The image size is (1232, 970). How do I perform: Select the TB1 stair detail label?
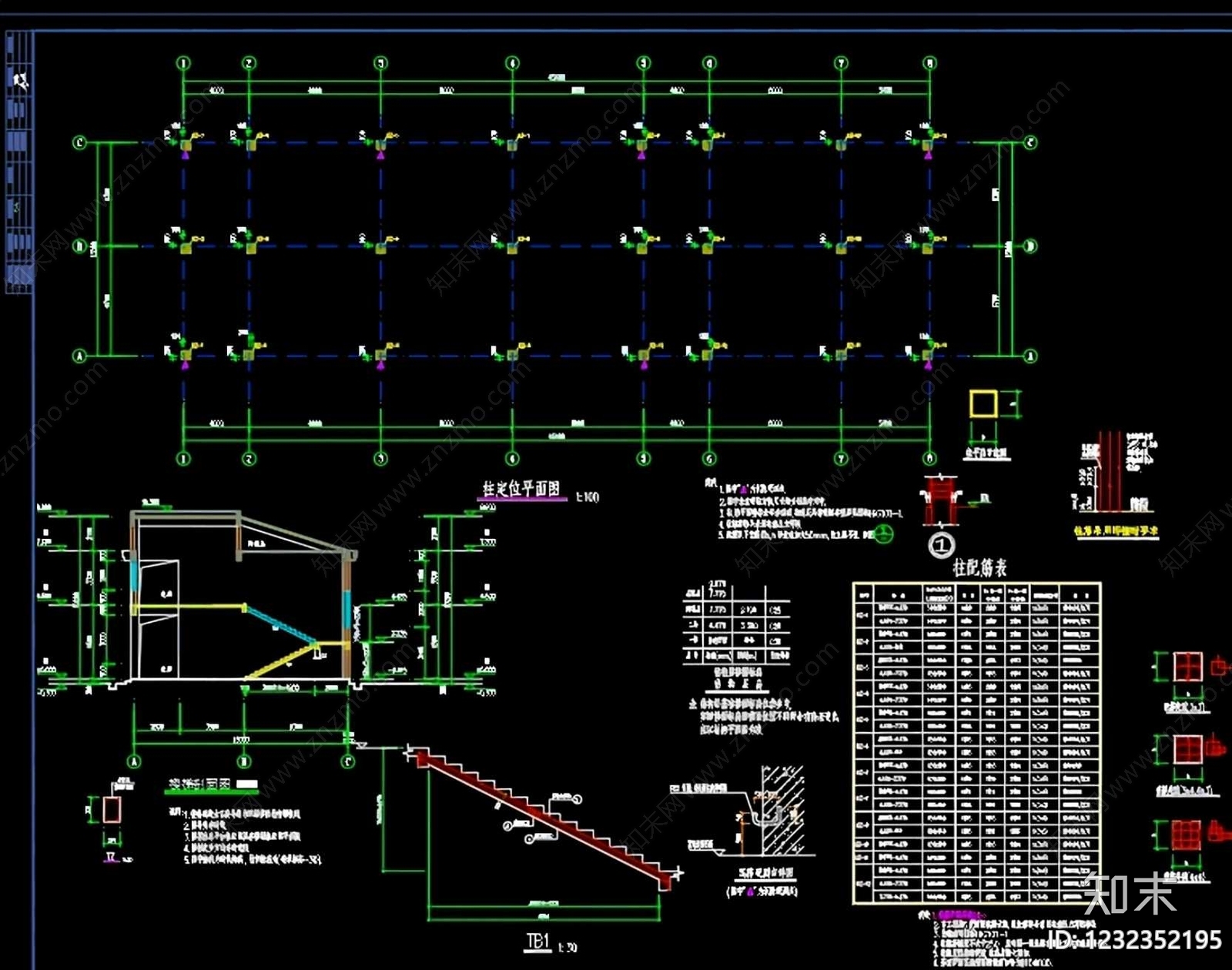tap(538, 941)
